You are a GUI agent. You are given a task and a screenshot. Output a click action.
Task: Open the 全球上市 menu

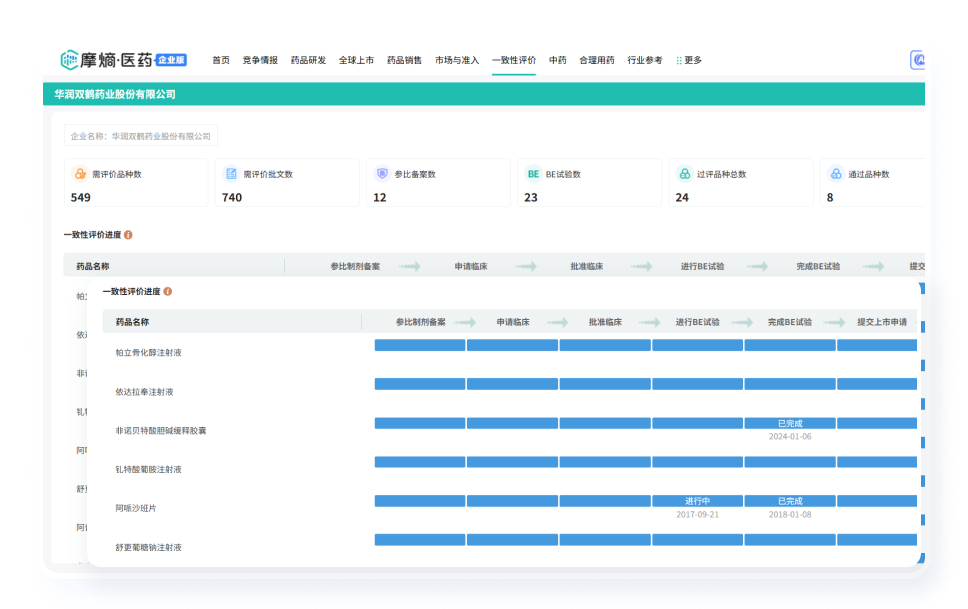click(356, 60)
